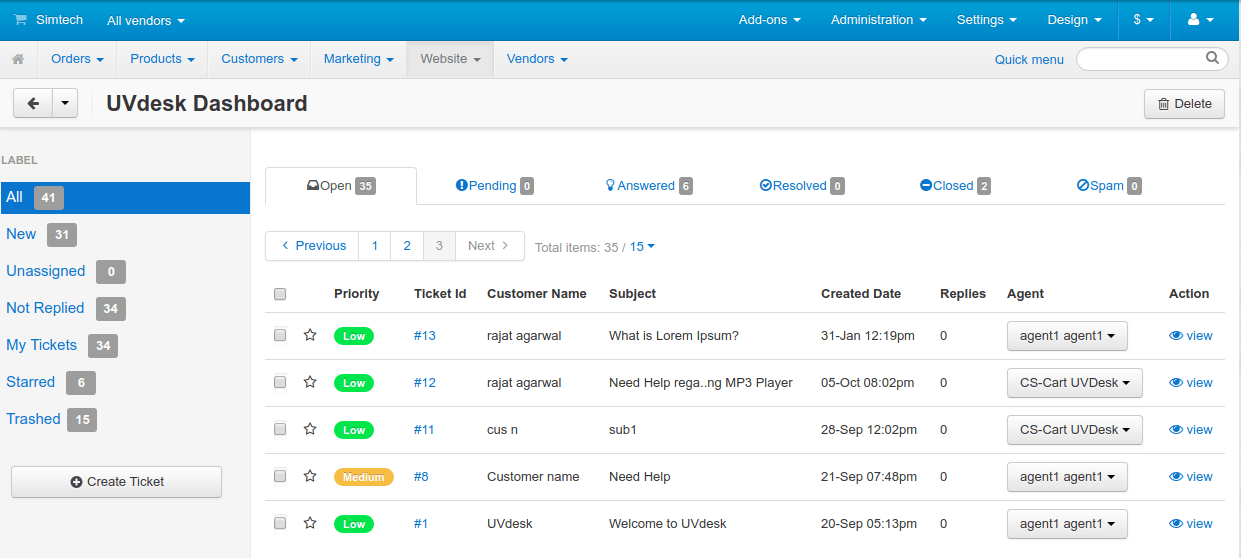This screenshot has height=558, width=1241.
Task: Open agent dropdown for ticket #8
Action: point(1067,477)
